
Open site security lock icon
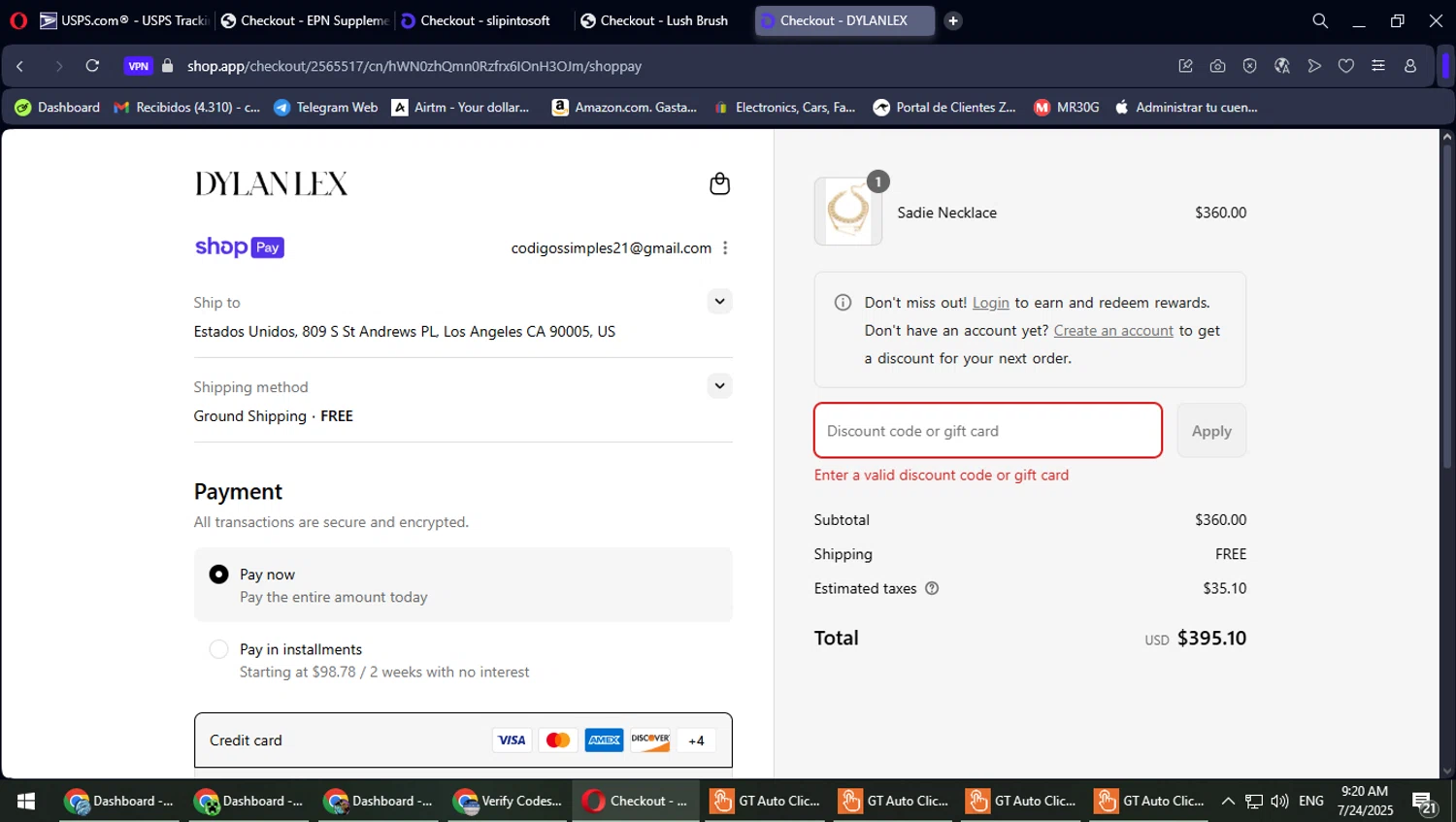click(x=167, y=66)
